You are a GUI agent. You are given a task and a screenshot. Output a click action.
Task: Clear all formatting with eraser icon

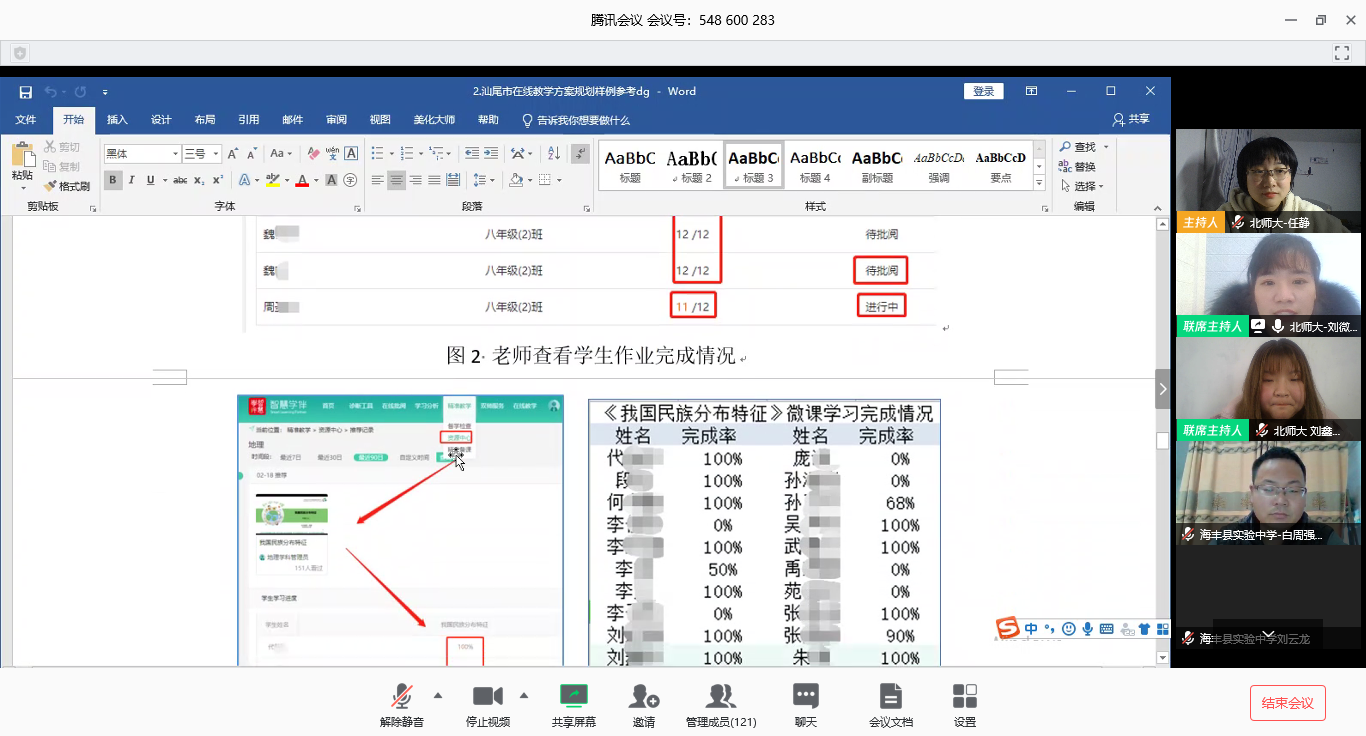click(313, 153)
